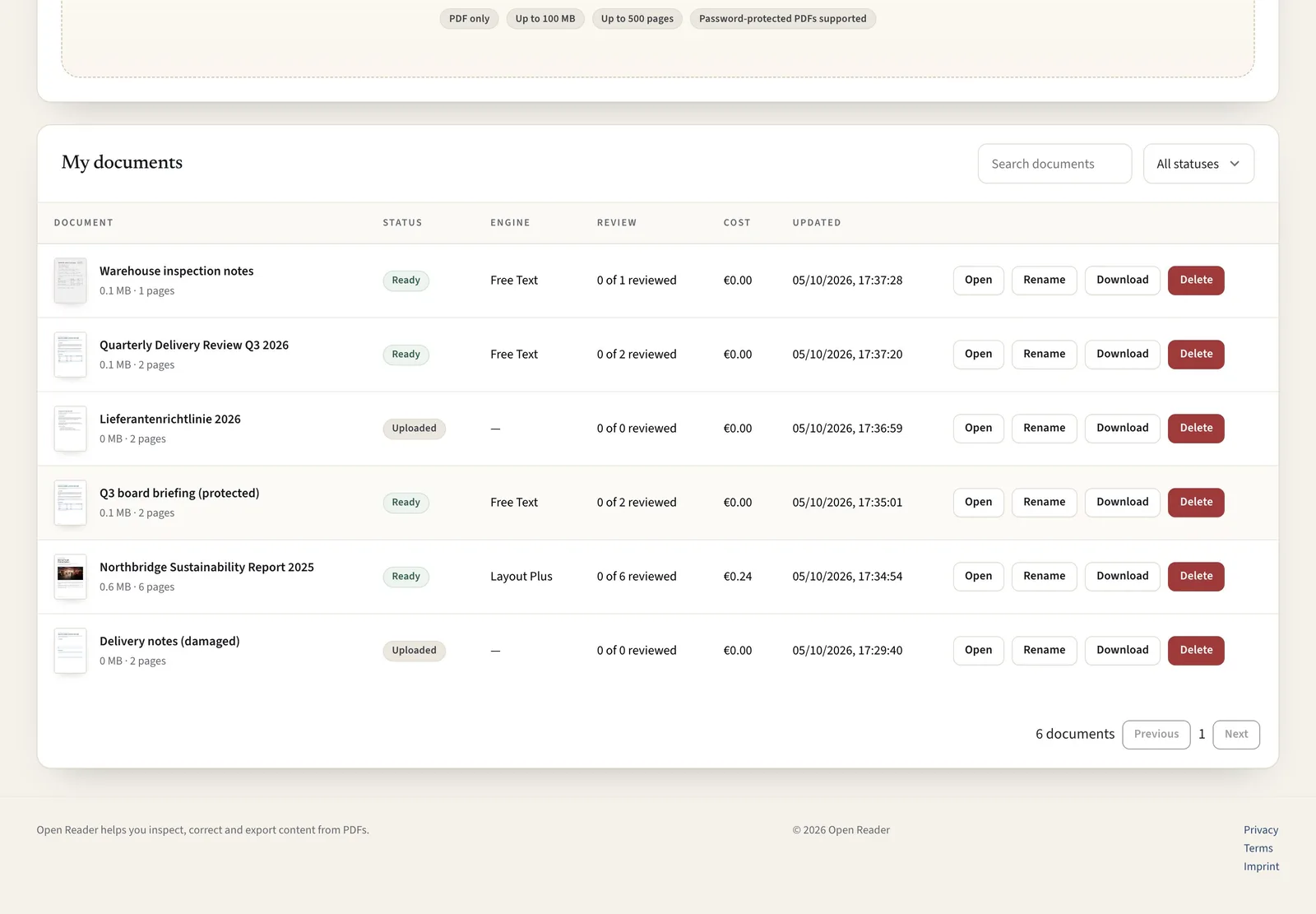Open the Lieferantenrichtlinie 2026 document
Viewport: 1316px width, 914px height.
coord(978,428)
